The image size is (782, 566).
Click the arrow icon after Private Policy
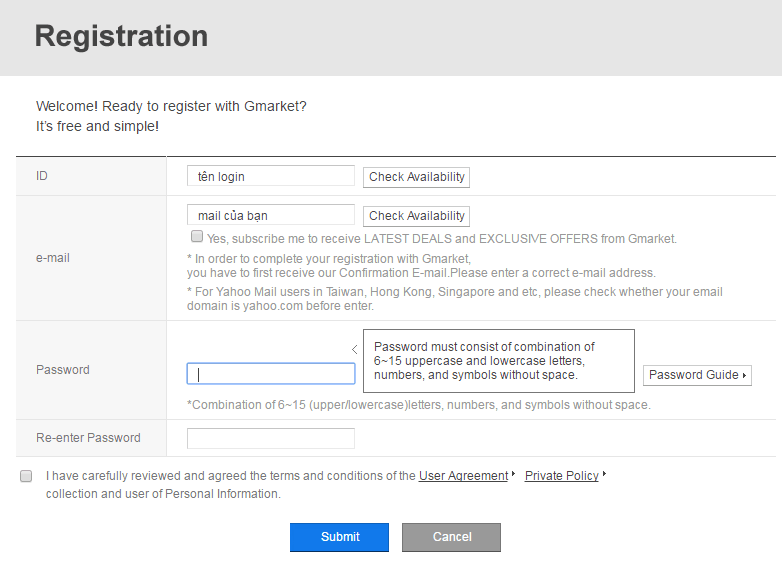pyautogui.click(x=604, y=475)
